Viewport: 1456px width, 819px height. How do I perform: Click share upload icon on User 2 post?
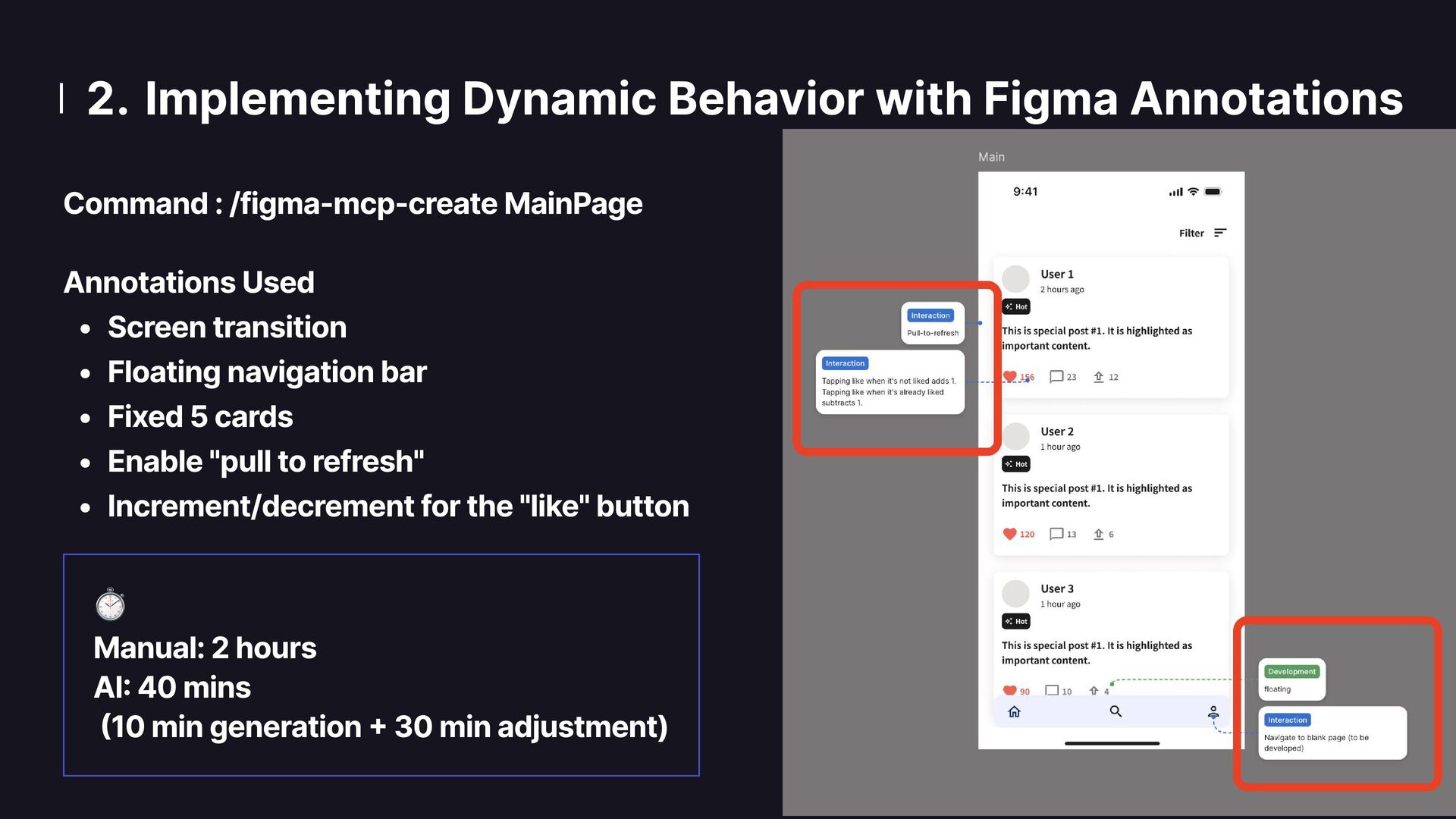1098,534
